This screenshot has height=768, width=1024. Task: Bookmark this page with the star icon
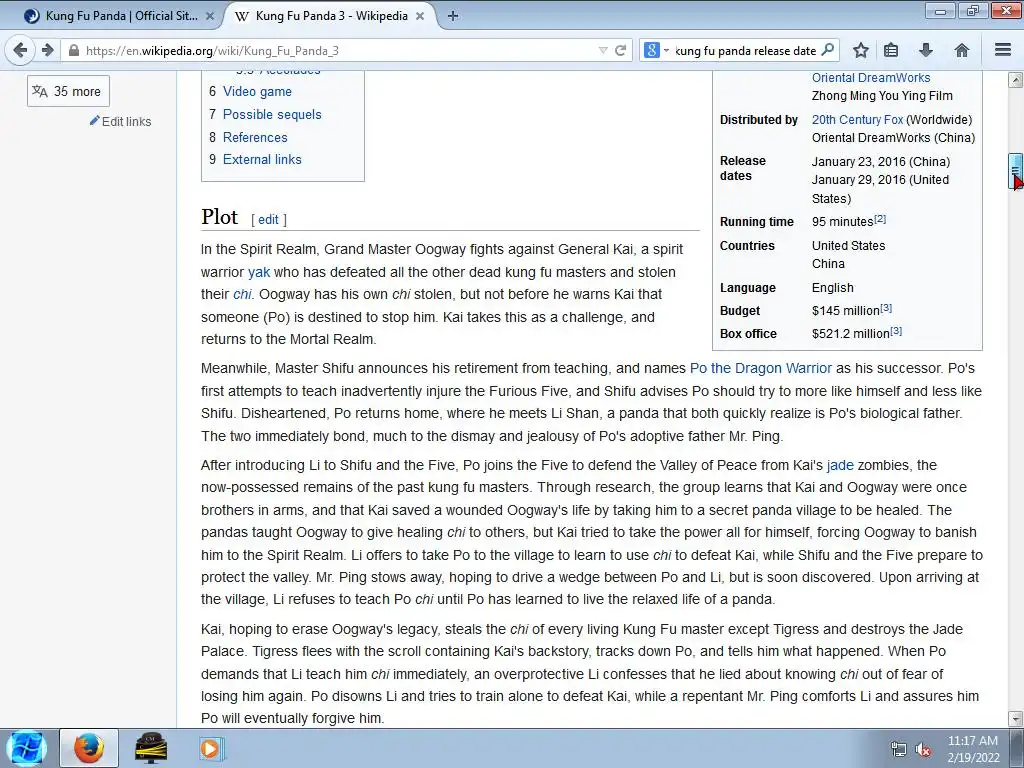click(861, 50)
